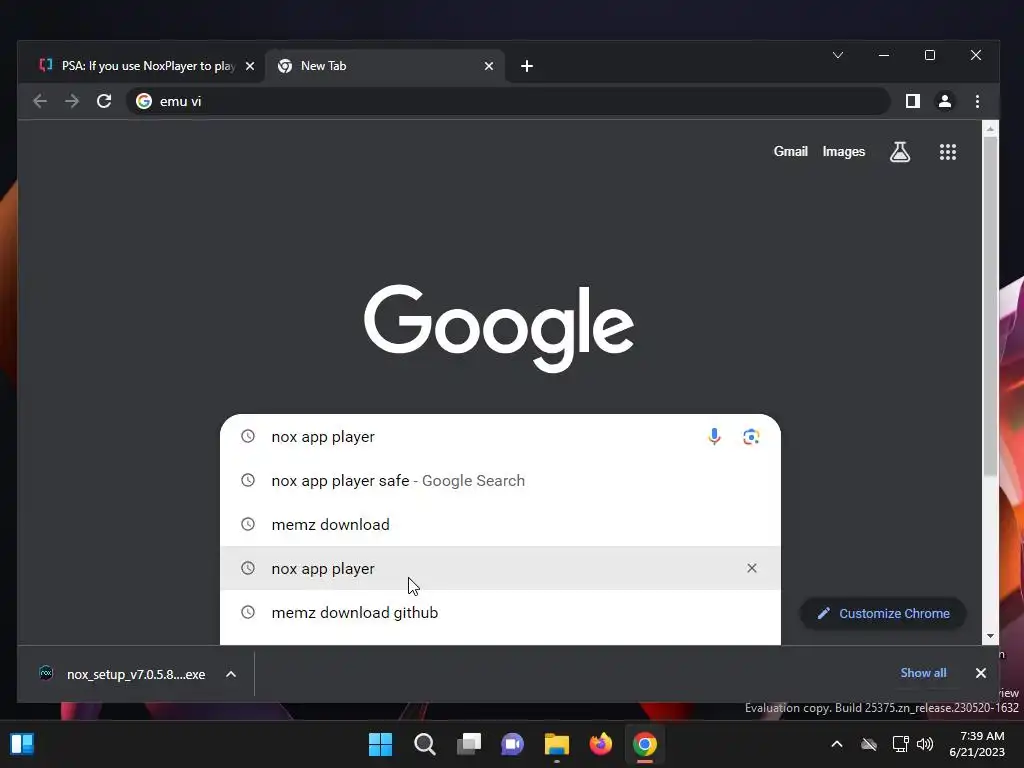1024x768 pixels.
Task: Show all downloads
Action: pos(923,673)
